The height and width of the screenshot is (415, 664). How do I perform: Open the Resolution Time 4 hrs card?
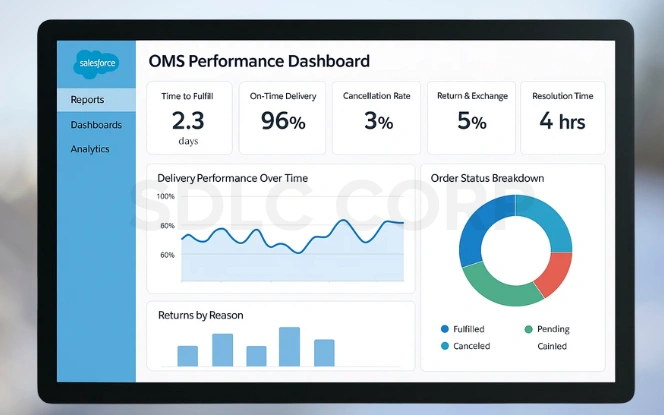pyautogui.click(x=562, y=118)
